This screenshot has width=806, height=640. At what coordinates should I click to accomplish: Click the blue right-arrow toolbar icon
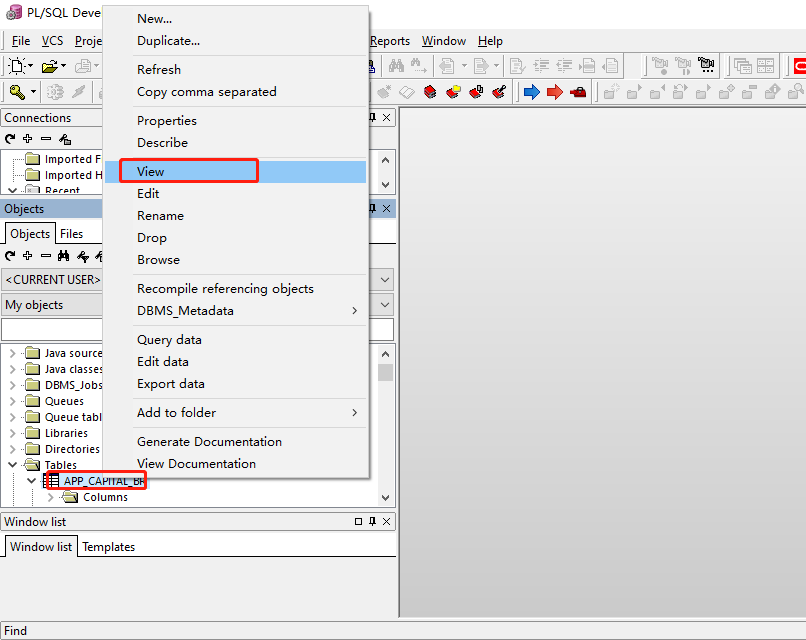point(532,92)
